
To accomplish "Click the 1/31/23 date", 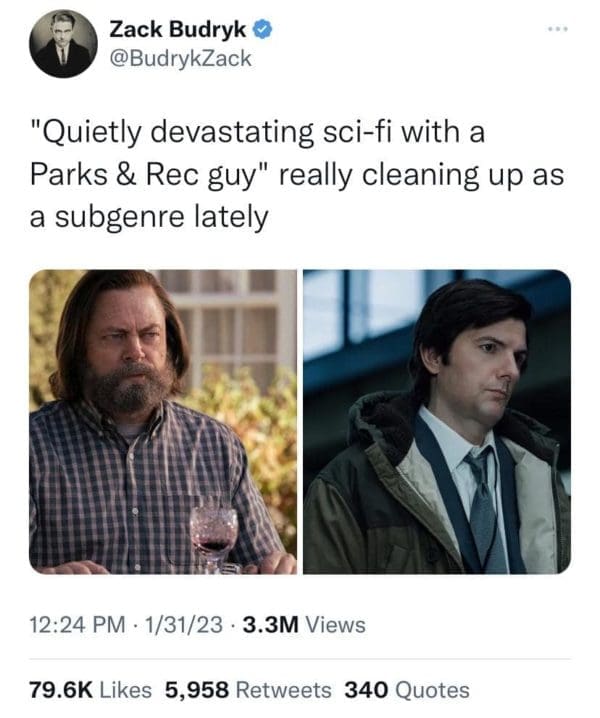I will pyautogui.click(x=187, y=626).
